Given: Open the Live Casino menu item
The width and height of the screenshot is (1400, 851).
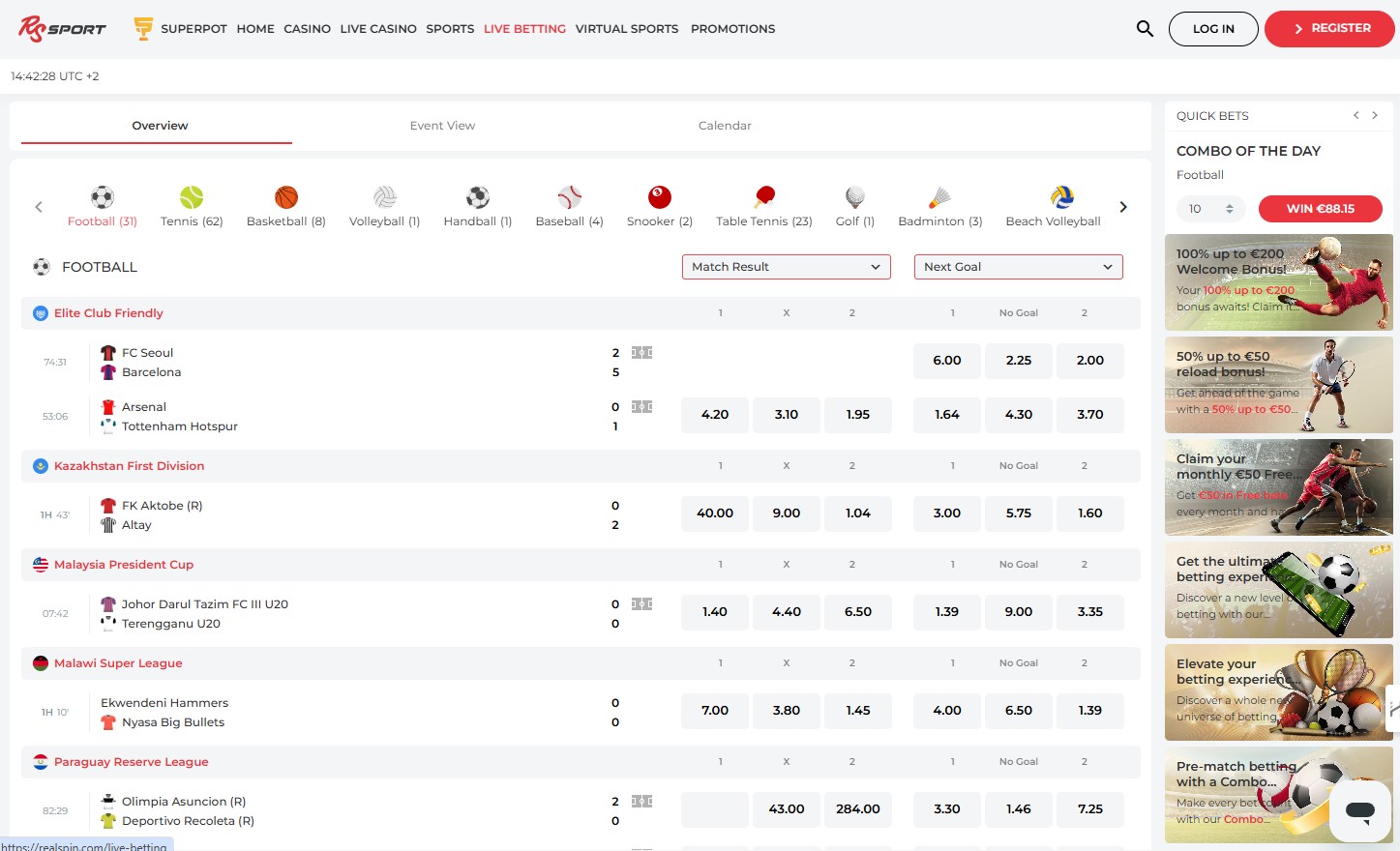Looking at the screenshot, I should [x=378, y=29].
